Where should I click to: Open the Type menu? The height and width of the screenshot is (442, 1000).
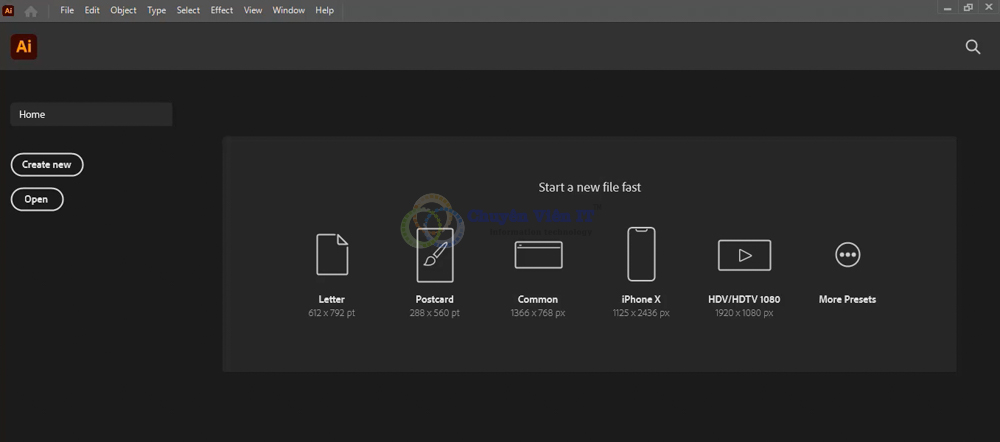click(x=156, y=10)
